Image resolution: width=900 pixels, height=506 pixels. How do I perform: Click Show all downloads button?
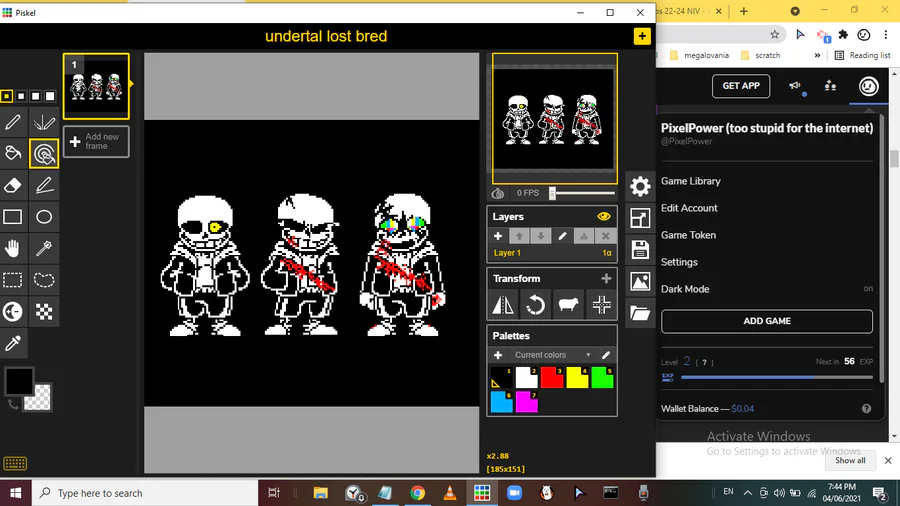point(850,460)
